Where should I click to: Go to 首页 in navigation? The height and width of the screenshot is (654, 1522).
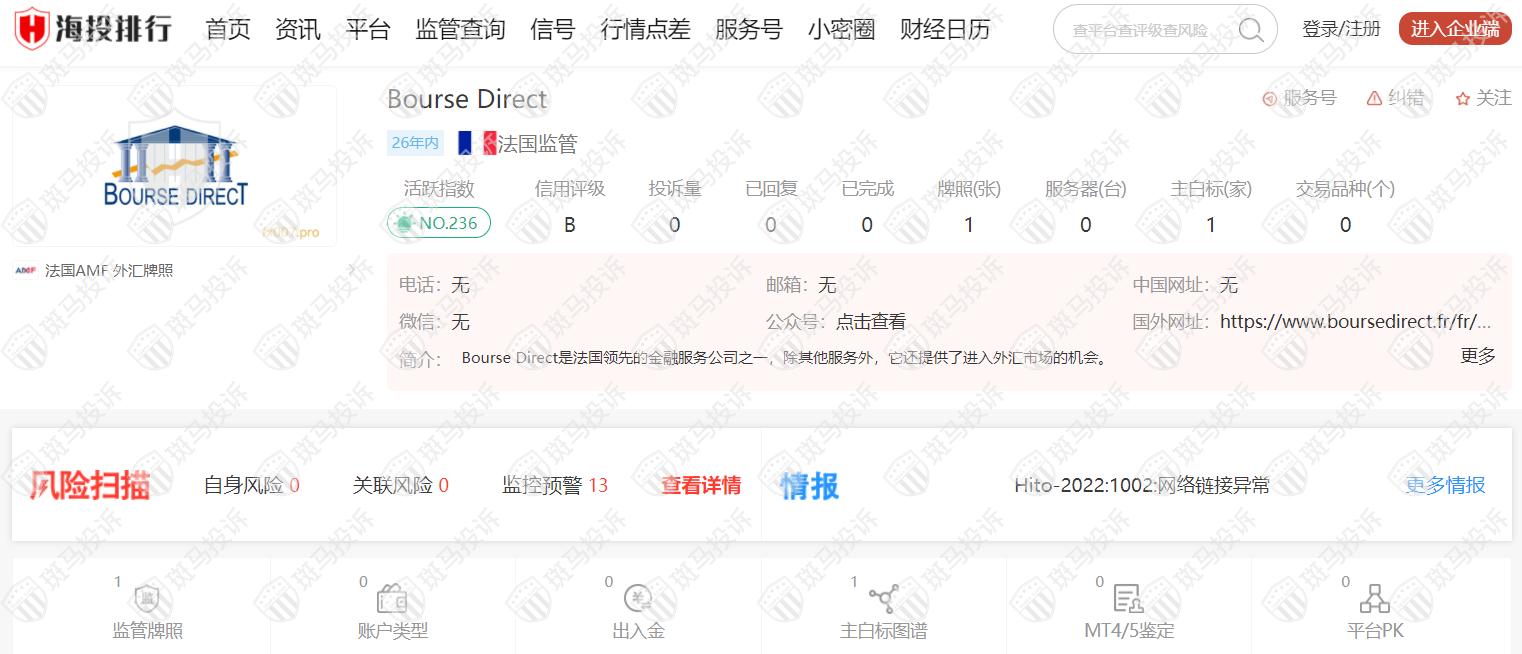pos(228,29)
